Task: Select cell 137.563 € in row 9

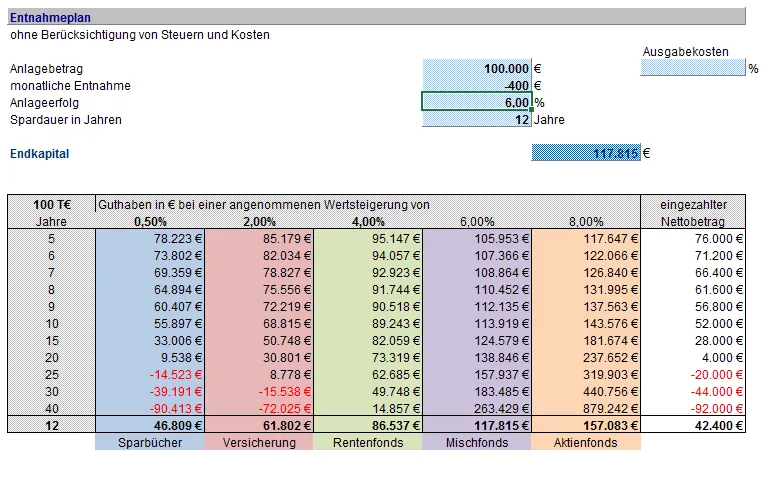Action: pyautogui.click(x=586, y=307)
